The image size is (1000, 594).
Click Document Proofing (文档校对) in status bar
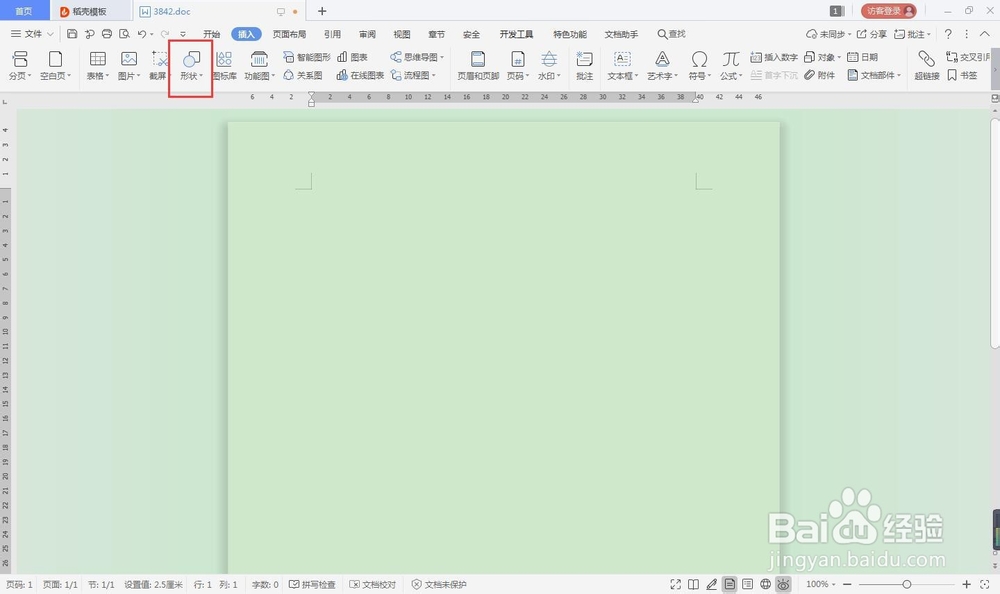coord(372,584)
